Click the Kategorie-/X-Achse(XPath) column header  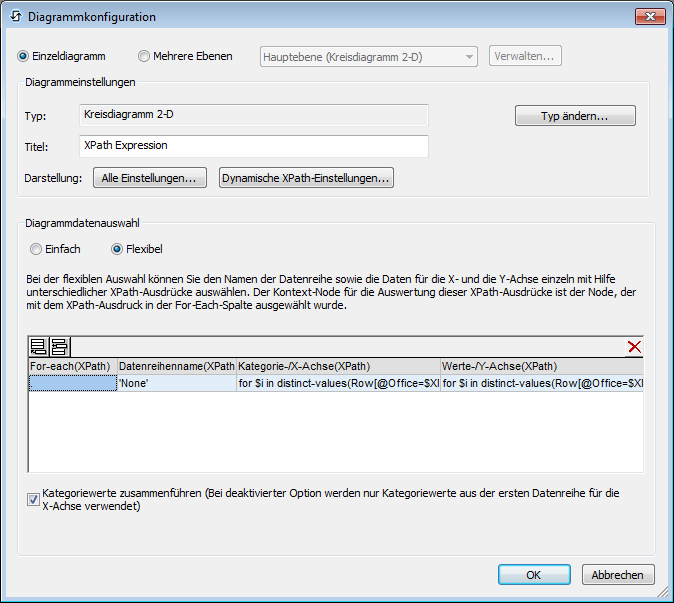coord(338,366)
